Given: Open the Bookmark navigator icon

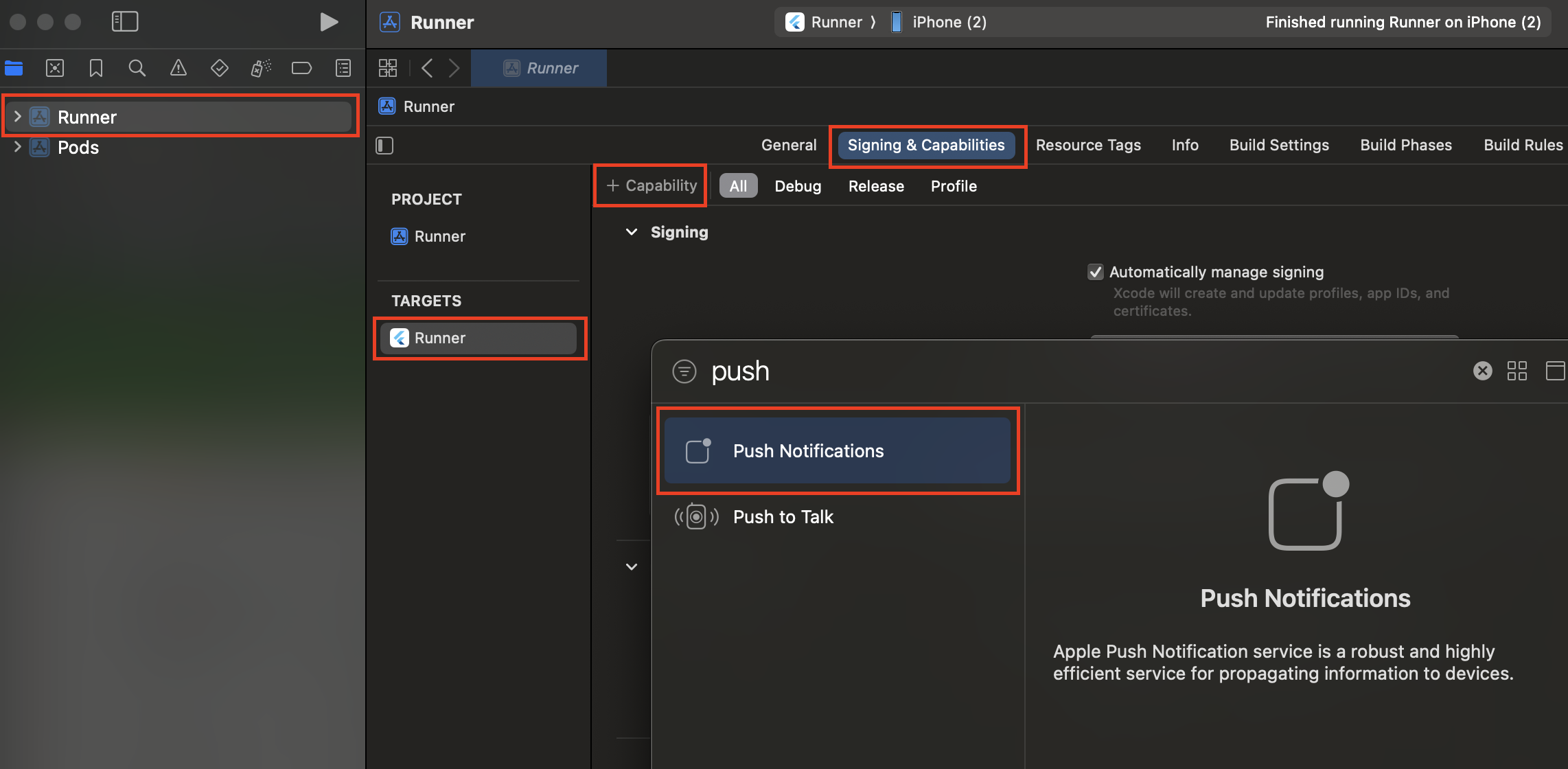Looking at the screenshot, I should click(x=96, y=68).
